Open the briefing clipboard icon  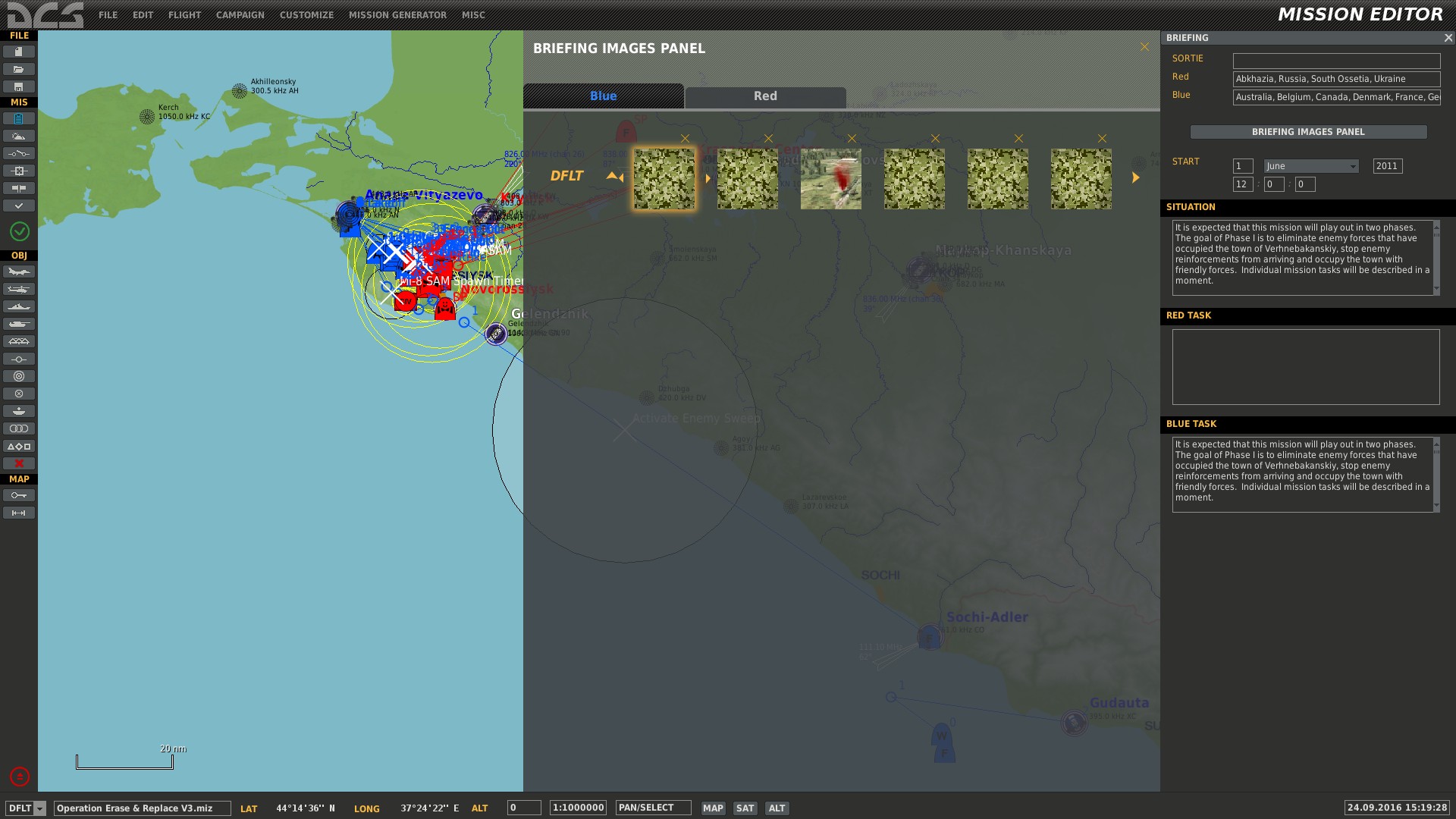[19, 118]
